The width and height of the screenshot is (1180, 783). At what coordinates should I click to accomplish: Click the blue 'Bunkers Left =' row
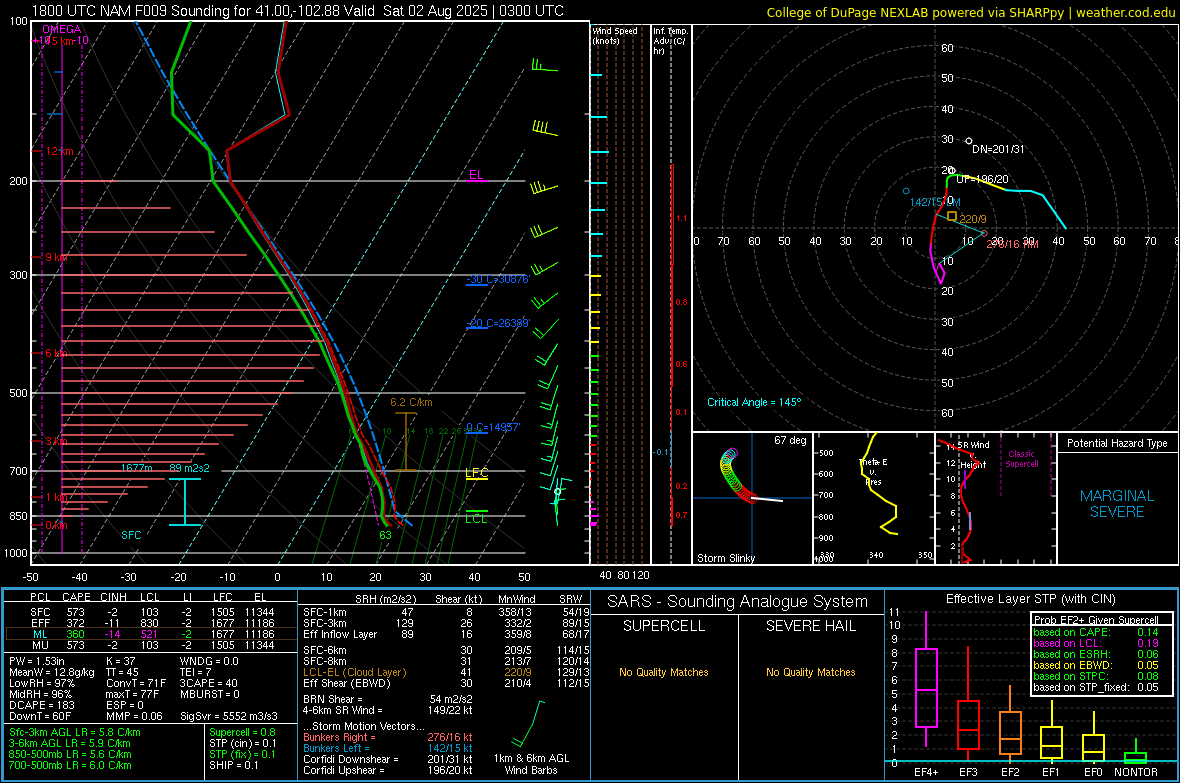click(x=388, y=748)
